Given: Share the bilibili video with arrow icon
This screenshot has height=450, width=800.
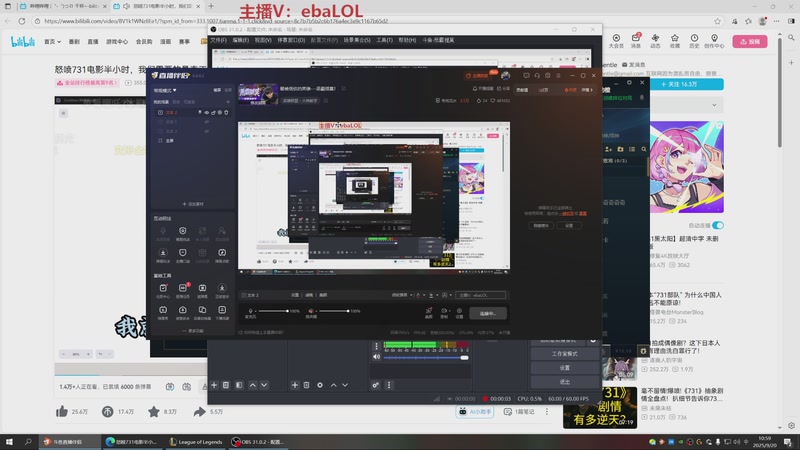Looking at the screenshot, I should pos(199,411).
